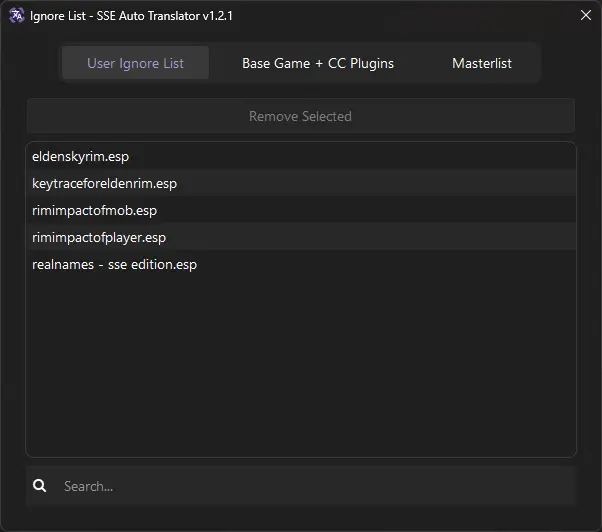Click the window title text in title bar
Screen dimensions: 602x532
point(131,16)
